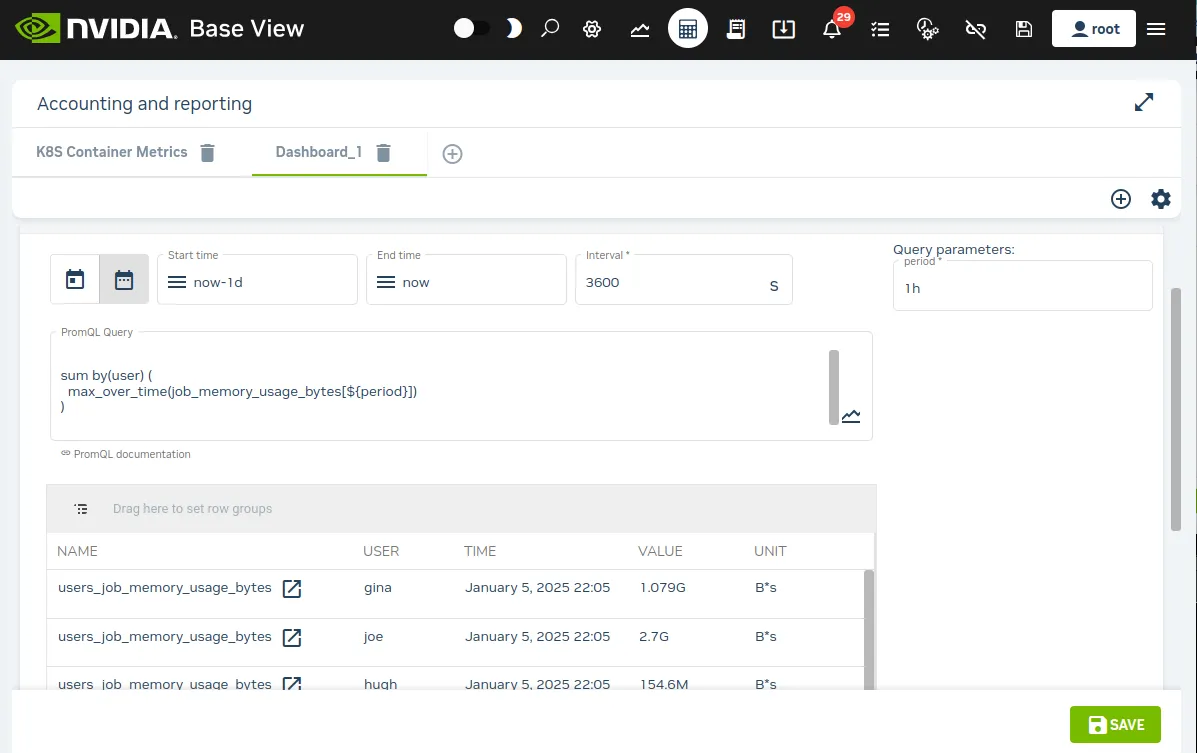The width and height of the screenshot is (1197, 753).
Task: Sort by UNIT column header
Action: [770, 551]
